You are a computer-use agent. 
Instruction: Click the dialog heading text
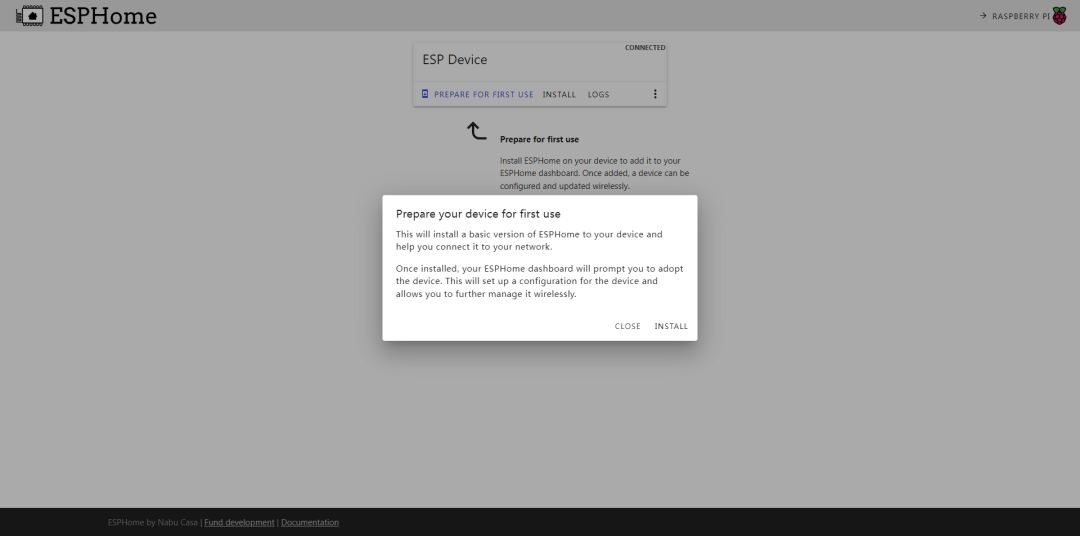478,214
